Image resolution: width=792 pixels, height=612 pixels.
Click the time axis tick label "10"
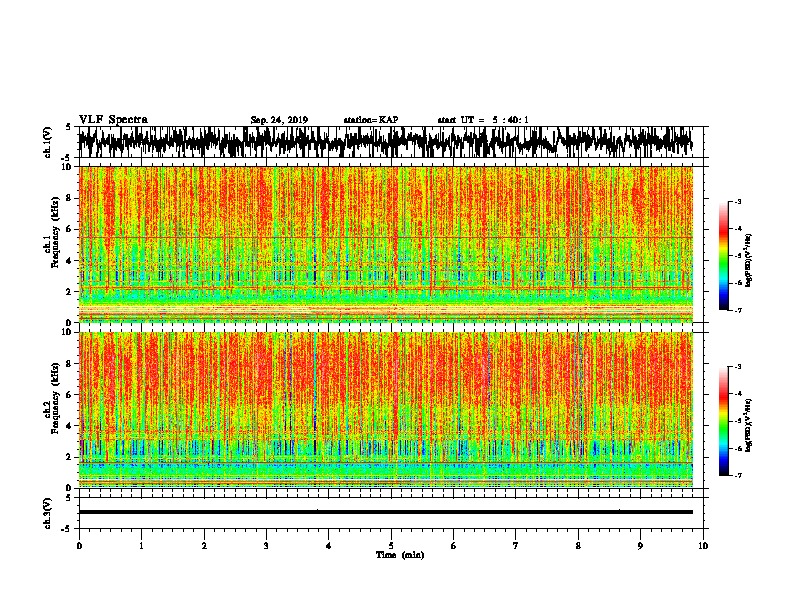point(703,546)
